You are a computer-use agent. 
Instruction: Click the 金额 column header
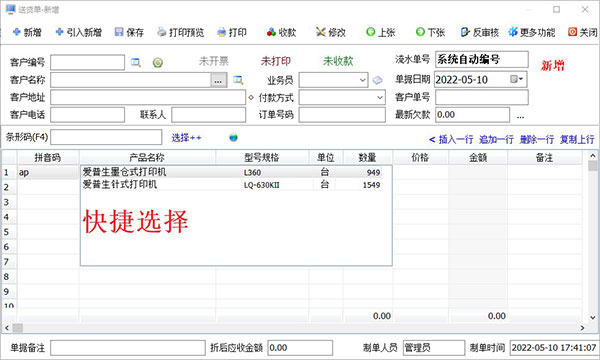pos(478,158)
